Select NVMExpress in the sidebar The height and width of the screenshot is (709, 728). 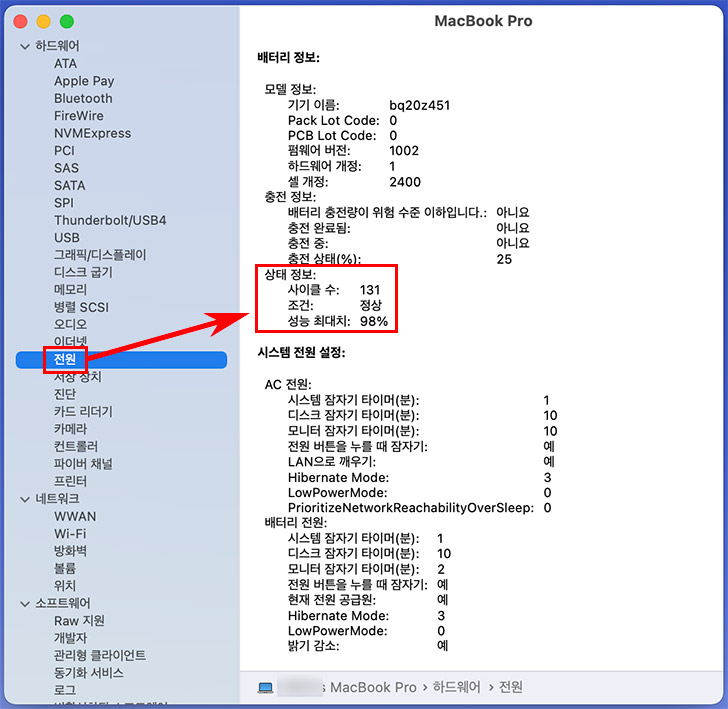pyautogui.click(x=92, y=133)
